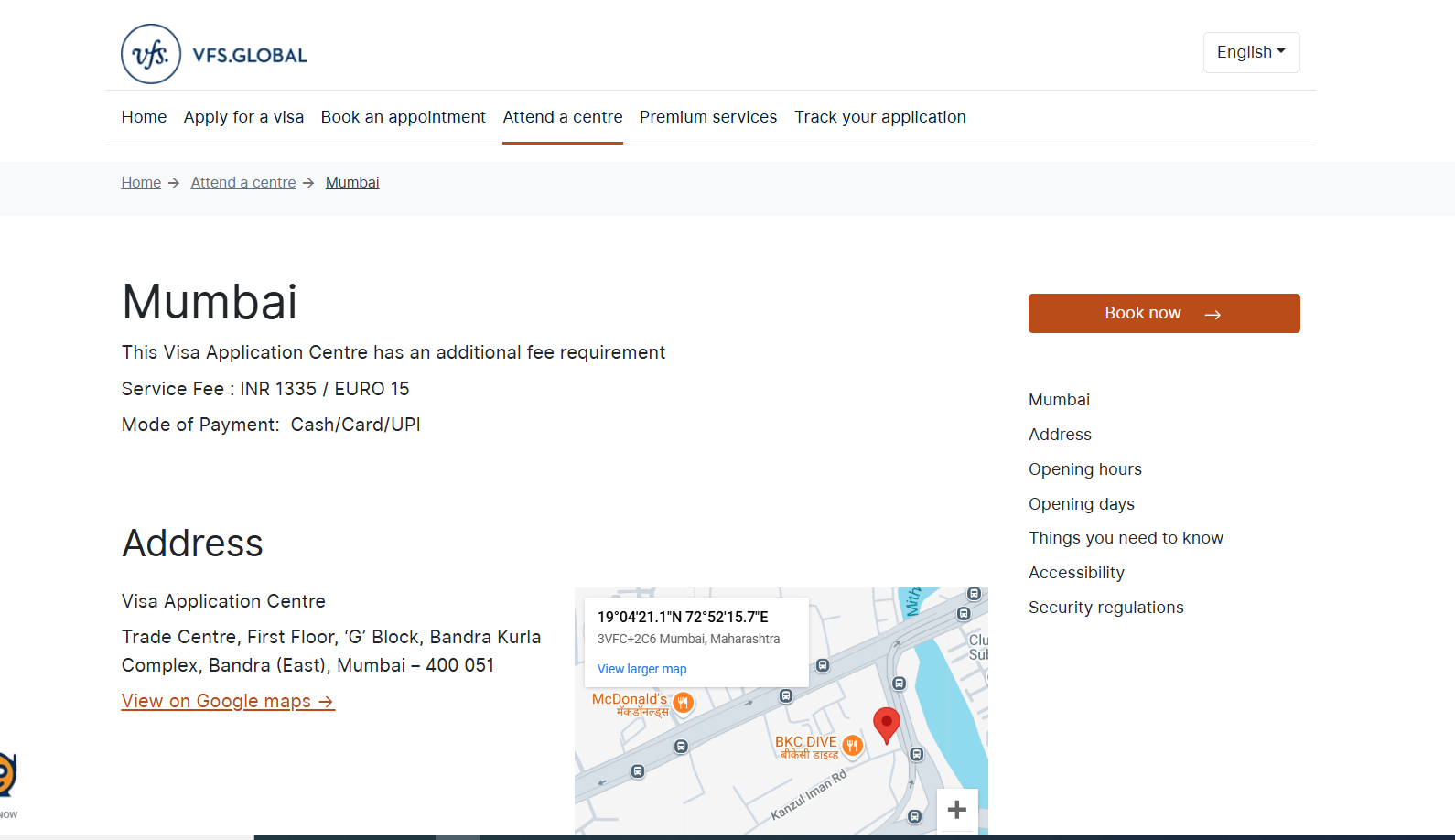
Task: Click the BKC DIVE restaurant marker
Action: click(852, 746)
